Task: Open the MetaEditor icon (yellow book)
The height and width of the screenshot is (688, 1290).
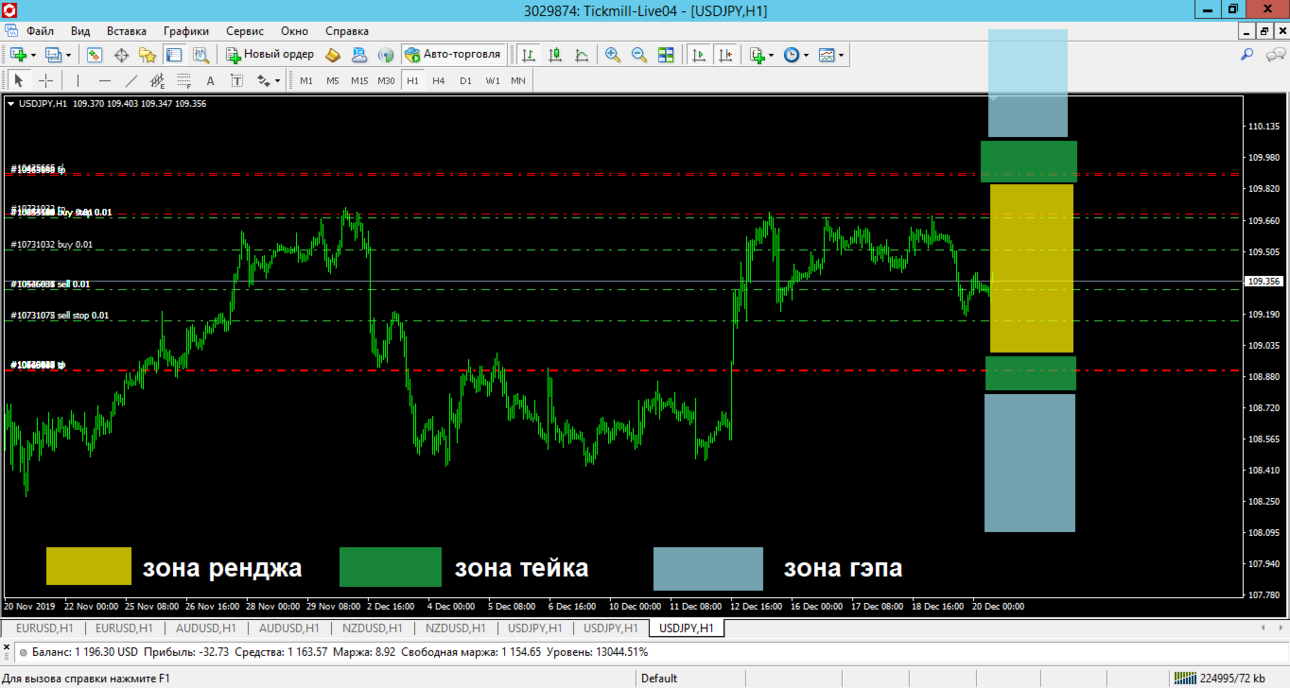Action: point(334,55)
